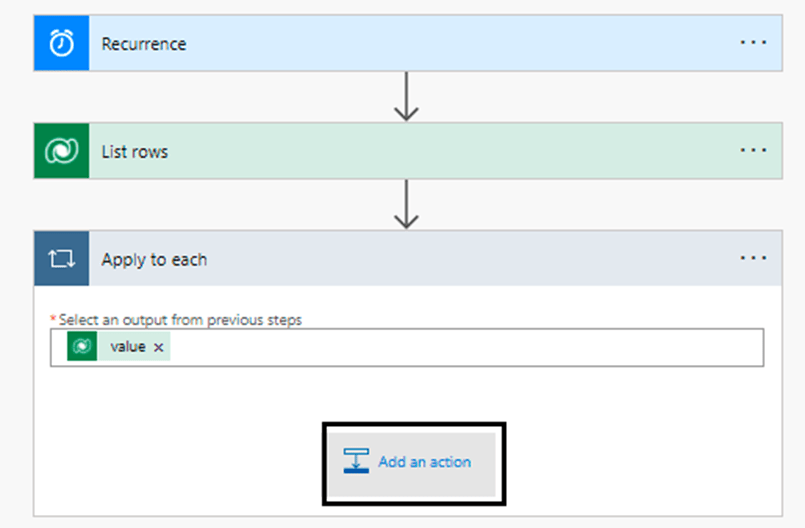Click arrow between List rows and Apply to each
Image resolution: width=805 pixels, height=528 pixels.
(405, 204)
